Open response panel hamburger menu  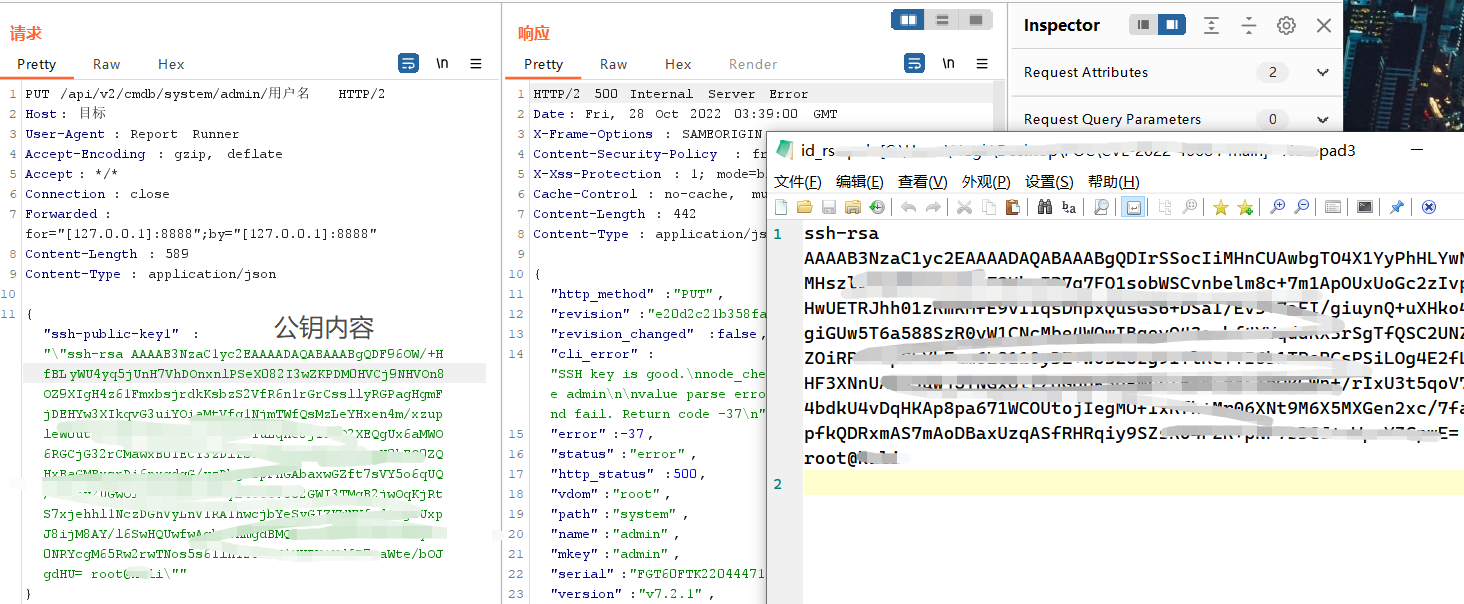coord(982,63)
